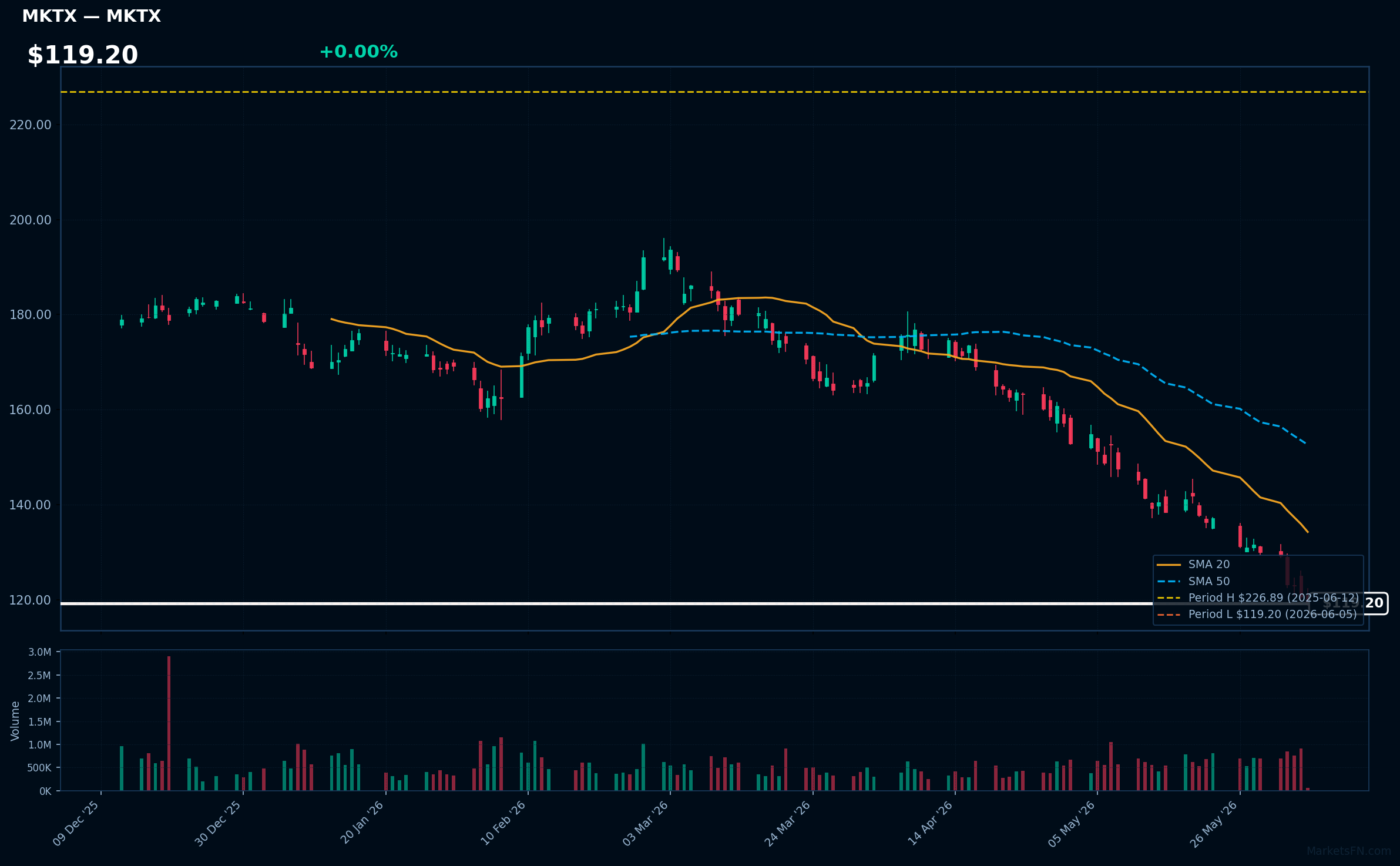Click the 1.0M volume axis label
Screen dimensions: 1400x866
click(40, 745)
